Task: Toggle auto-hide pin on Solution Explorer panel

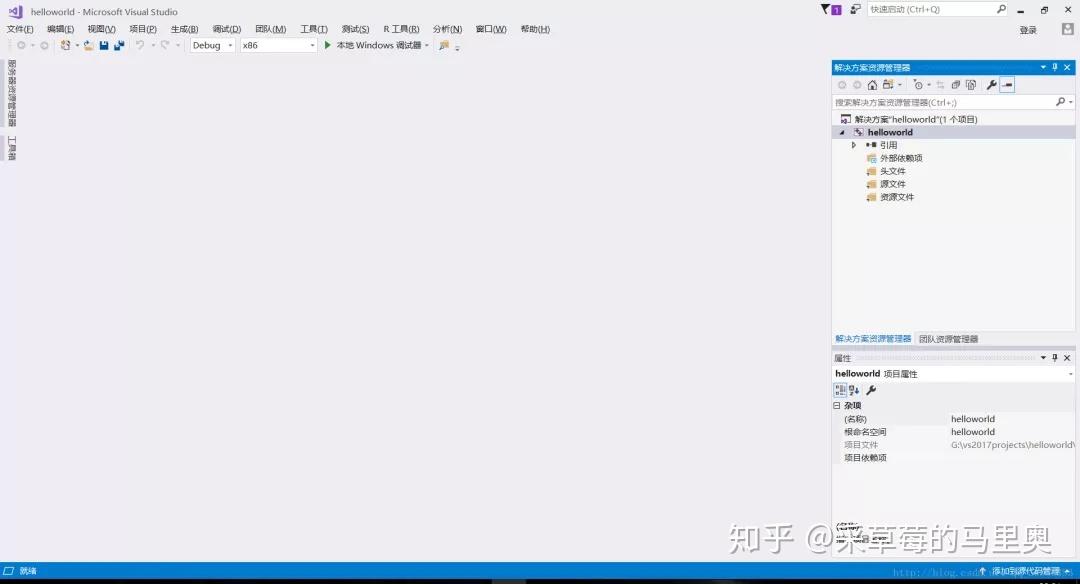Action: click(x=1055, y=67)
